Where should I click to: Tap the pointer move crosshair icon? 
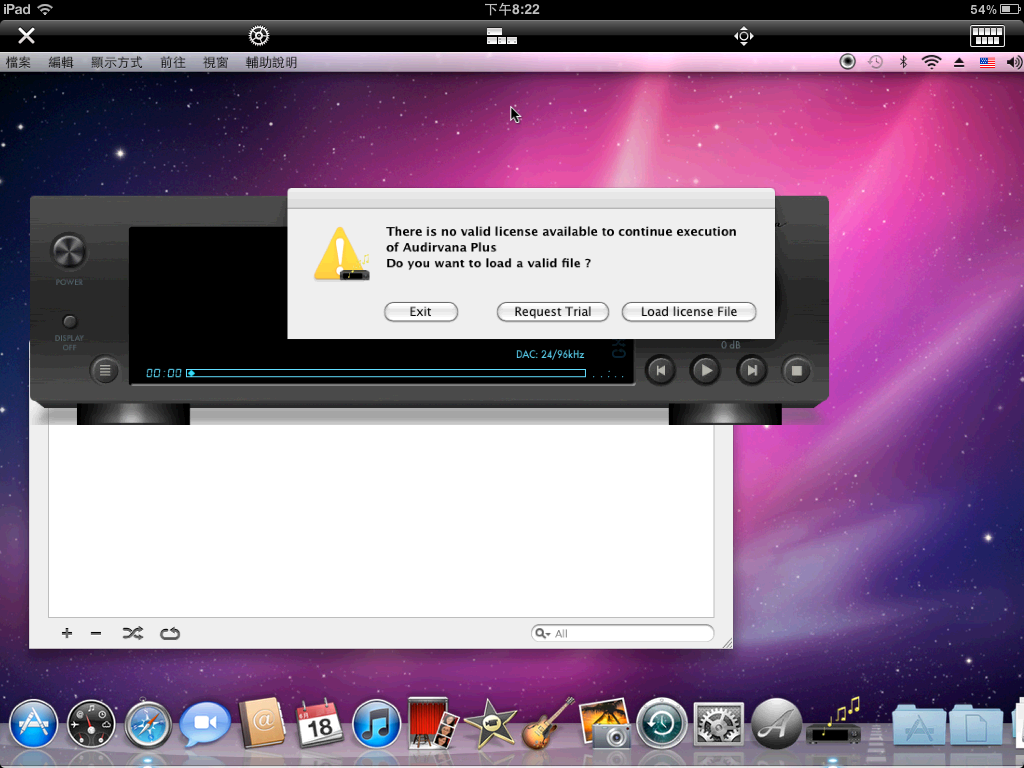[x=743, y=36]
